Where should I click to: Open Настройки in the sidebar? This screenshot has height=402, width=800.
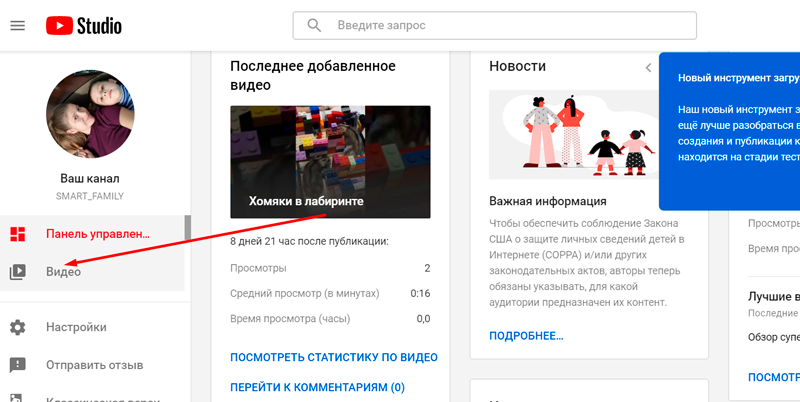[92, 327]
